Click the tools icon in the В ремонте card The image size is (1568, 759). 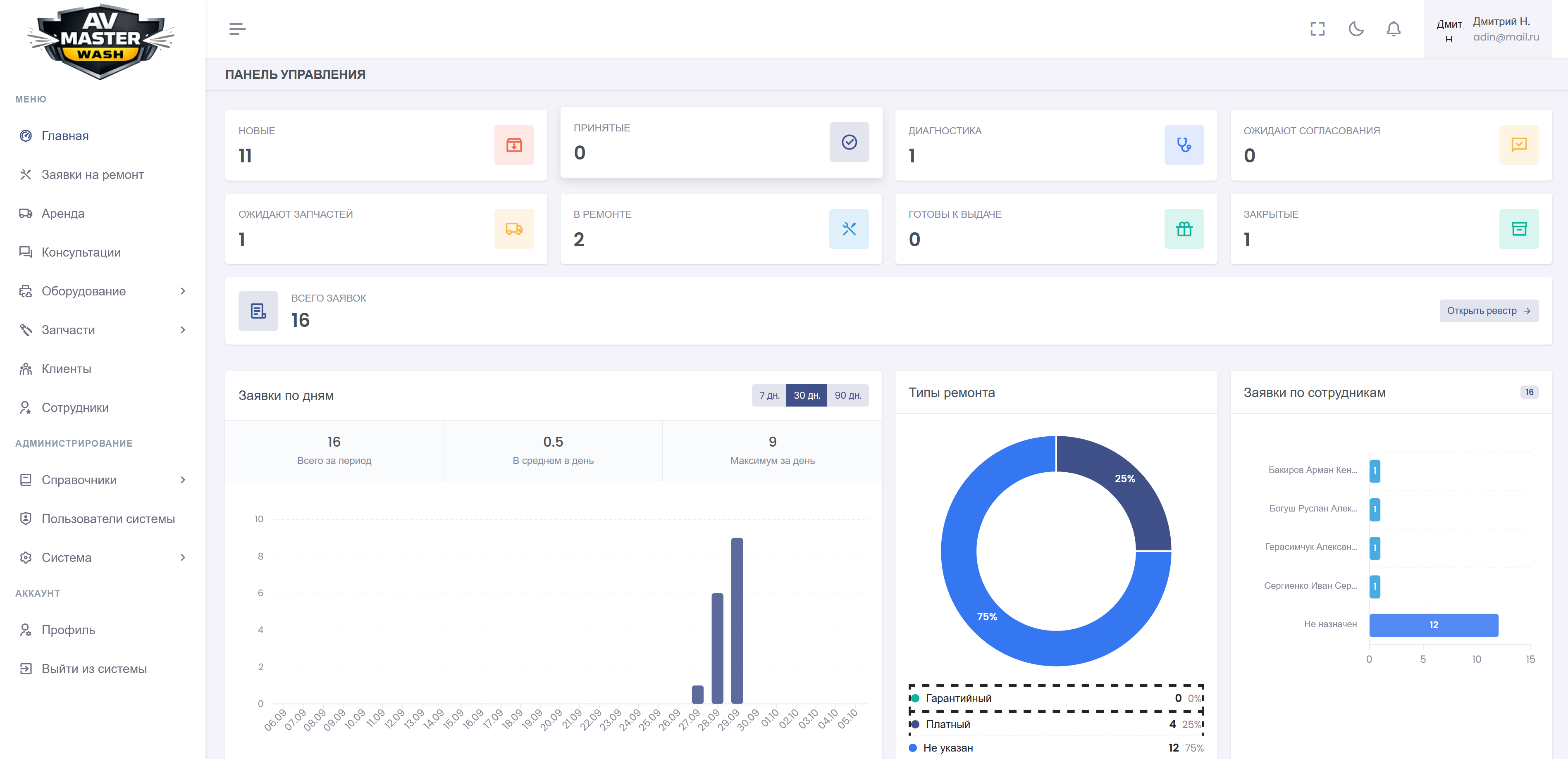[x=849, y=228]
